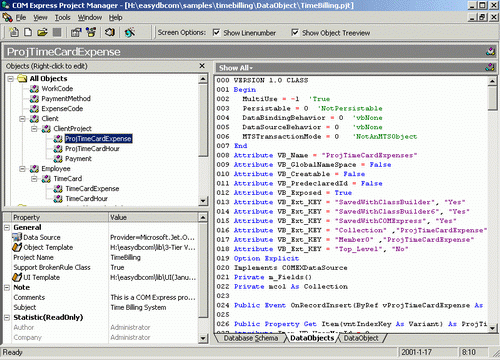The width and height of the screenshot is (500, 360).
Task: Click the Data Source database icon
Action: 17,237
